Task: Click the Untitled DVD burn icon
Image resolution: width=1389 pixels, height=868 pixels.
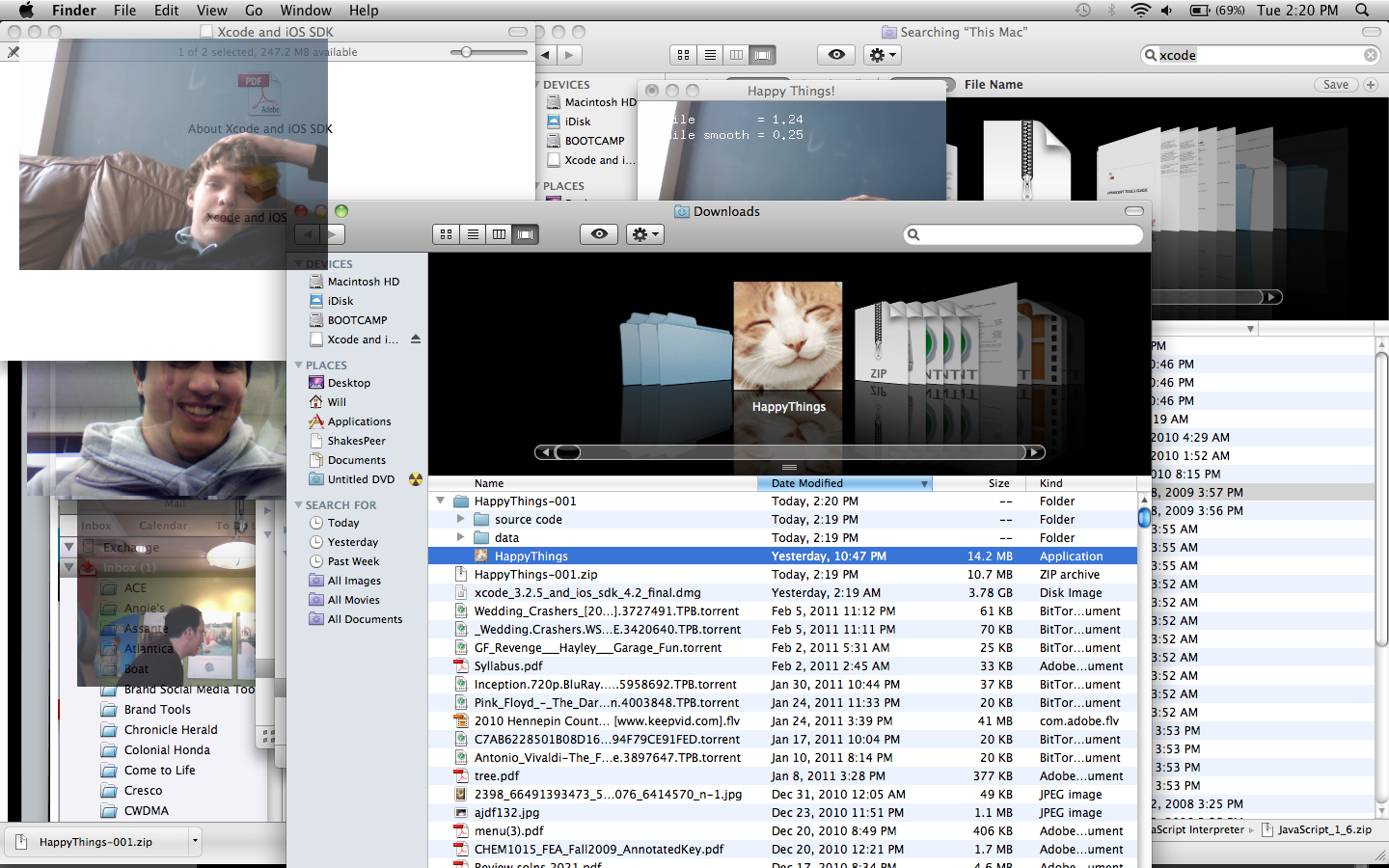Action: 416,479
